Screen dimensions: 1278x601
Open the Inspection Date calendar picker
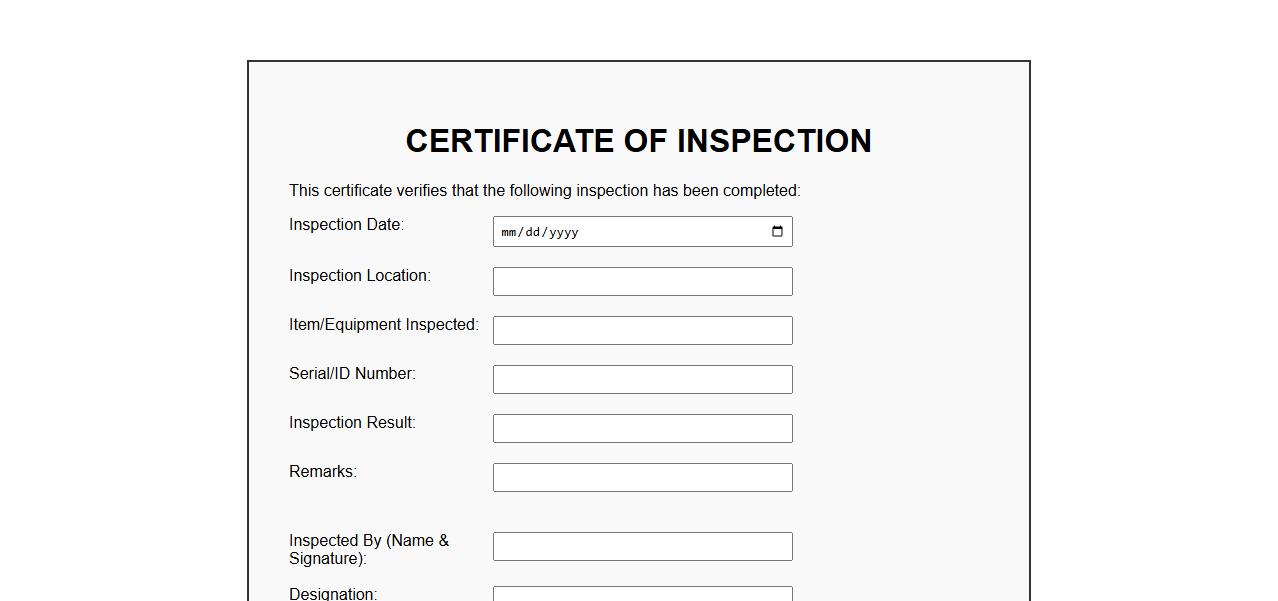point(777,232)
